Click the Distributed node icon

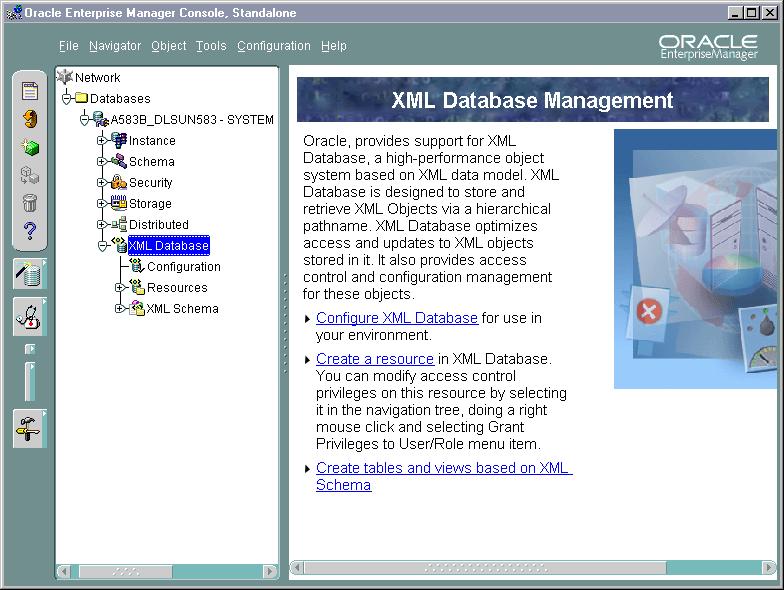tap(119, 224)
